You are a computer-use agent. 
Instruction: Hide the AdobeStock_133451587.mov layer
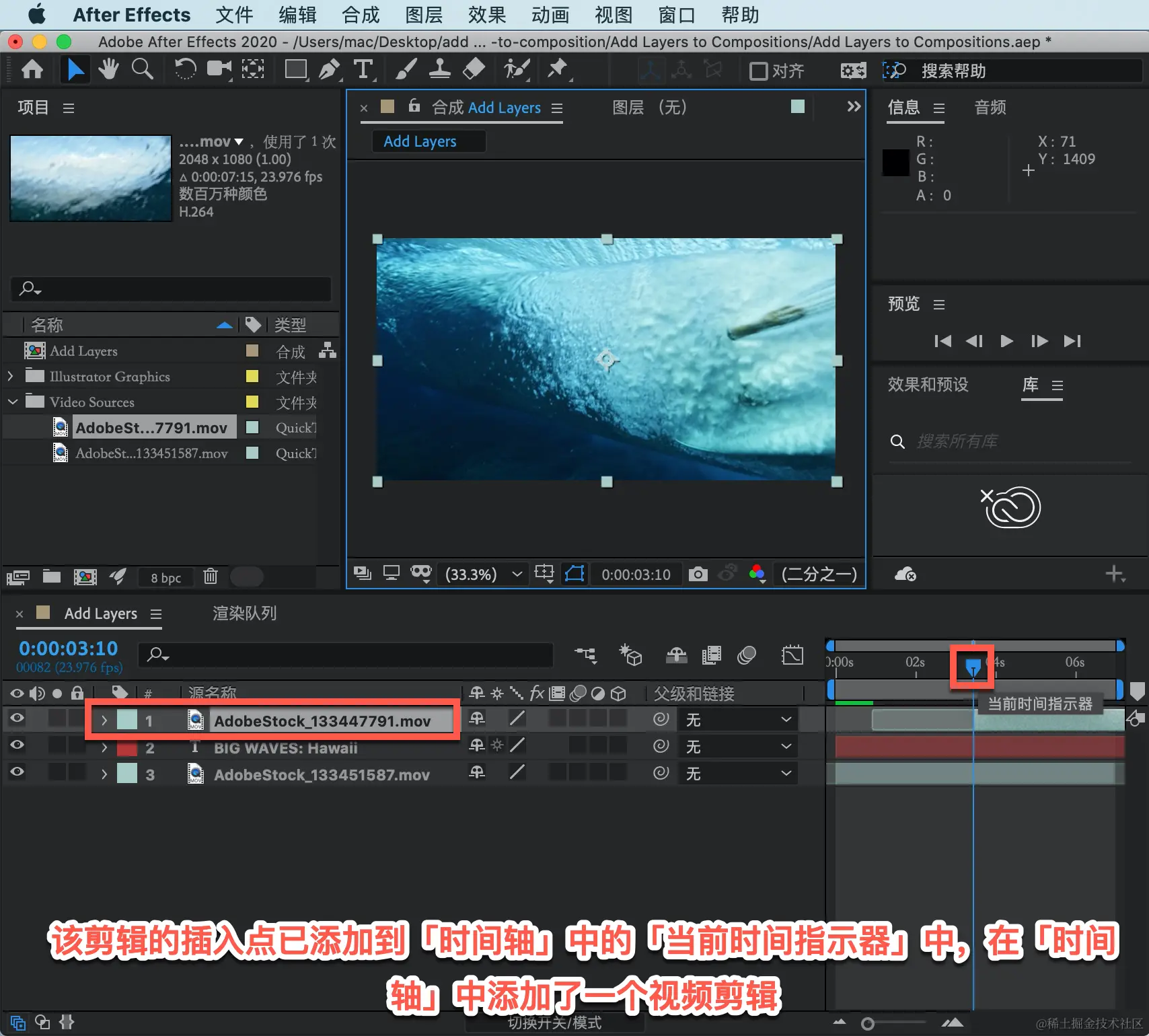[x=17, y=772]
